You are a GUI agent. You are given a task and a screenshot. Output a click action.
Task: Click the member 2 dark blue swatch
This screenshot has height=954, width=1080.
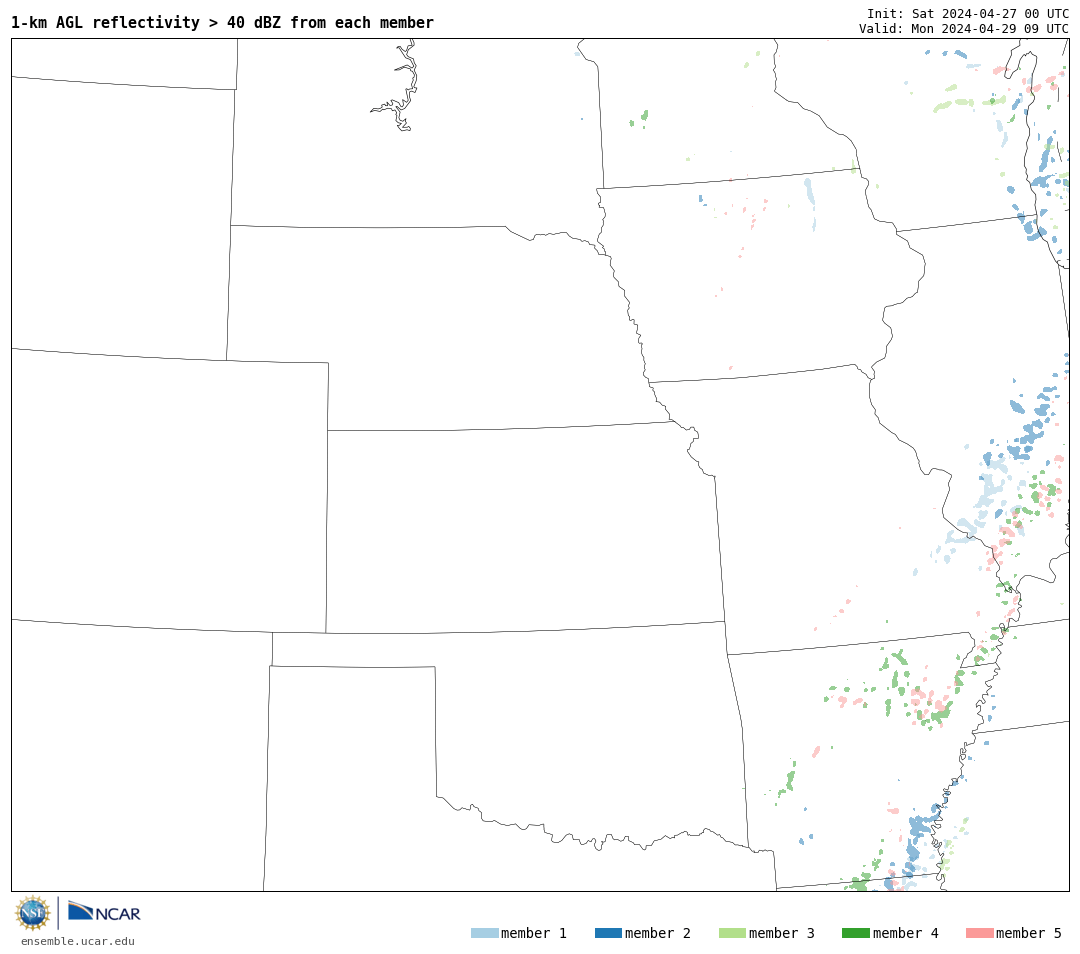(608, 933)
